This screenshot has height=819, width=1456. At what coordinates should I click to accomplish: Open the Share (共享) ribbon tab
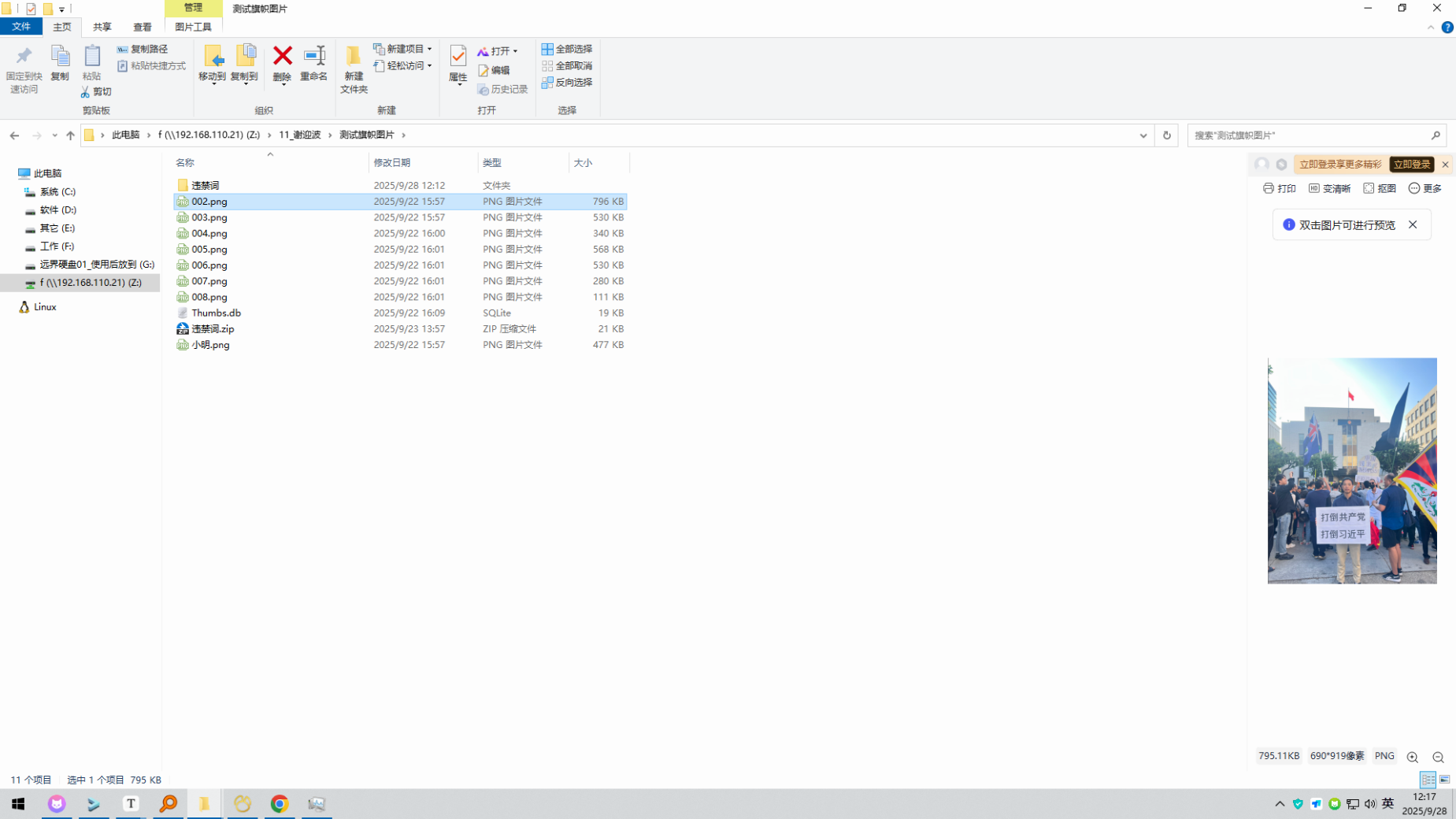[102, 27]
